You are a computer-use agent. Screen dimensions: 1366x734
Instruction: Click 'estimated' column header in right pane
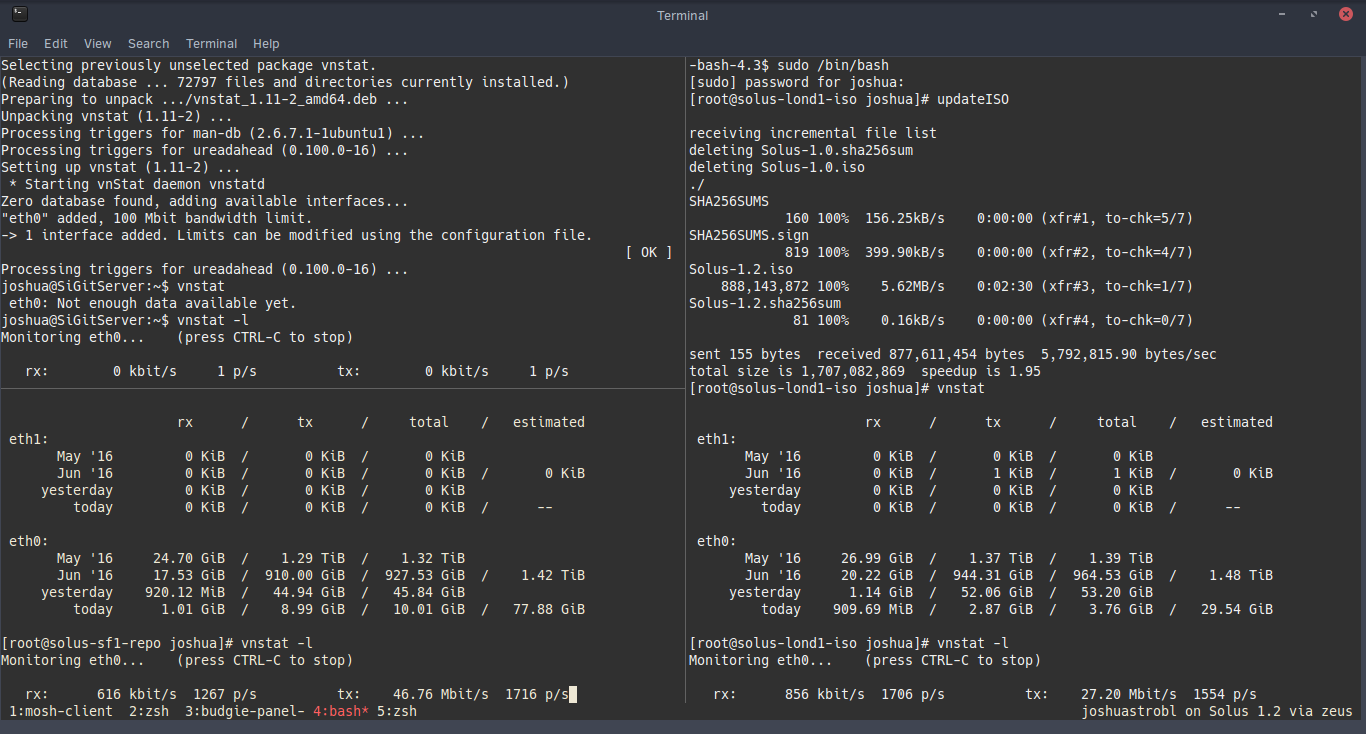coord(1237,422)
